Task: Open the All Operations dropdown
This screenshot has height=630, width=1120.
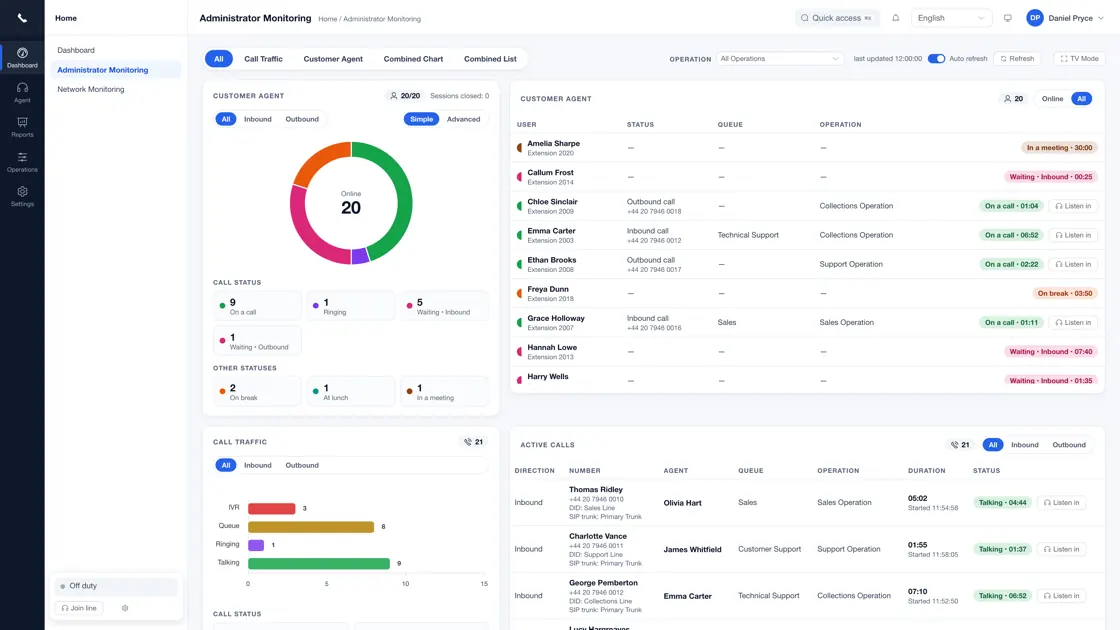Action: pyautogui.click(x=779, y=59)
